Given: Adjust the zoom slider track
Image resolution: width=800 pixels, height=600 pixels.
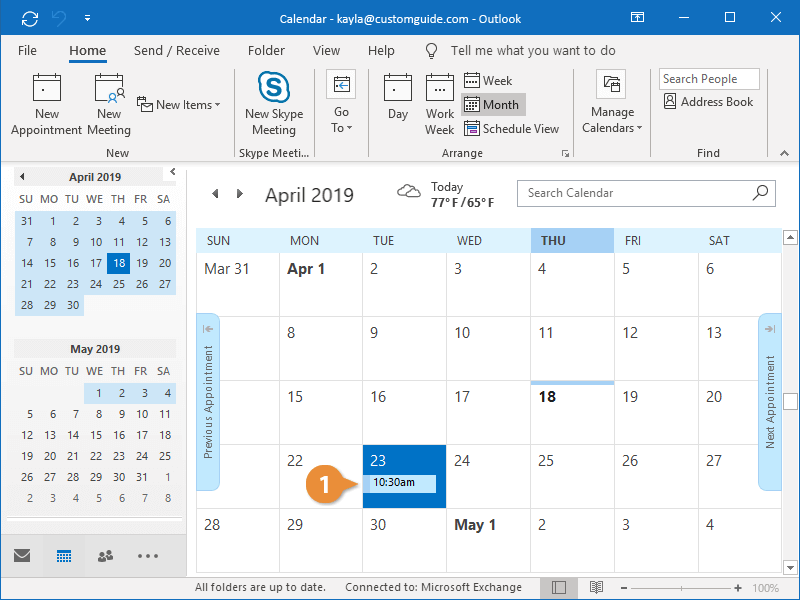Looking at the screenshot, I should point(681,588).
